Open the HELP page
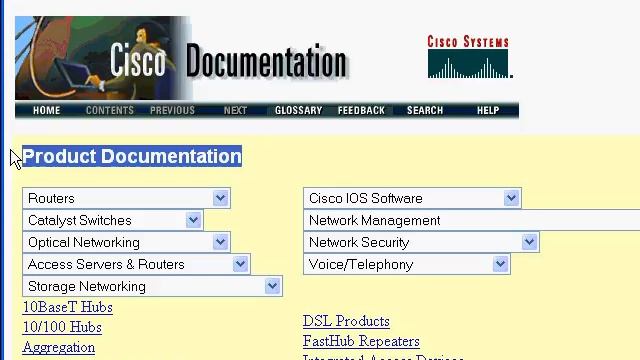 [x=488, y=110]
